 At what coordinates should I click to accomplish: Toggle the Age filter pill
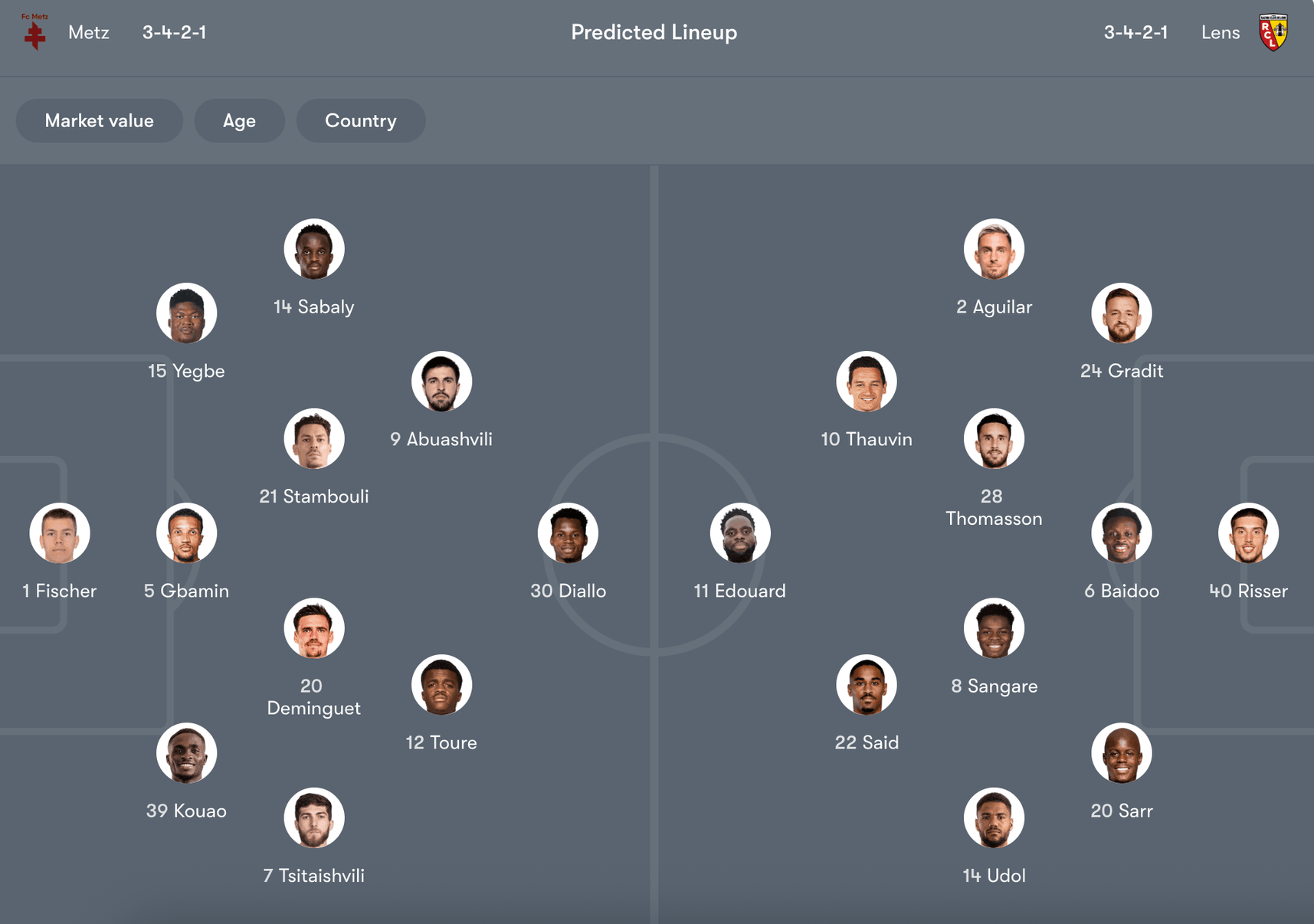[x=239, y=120]
